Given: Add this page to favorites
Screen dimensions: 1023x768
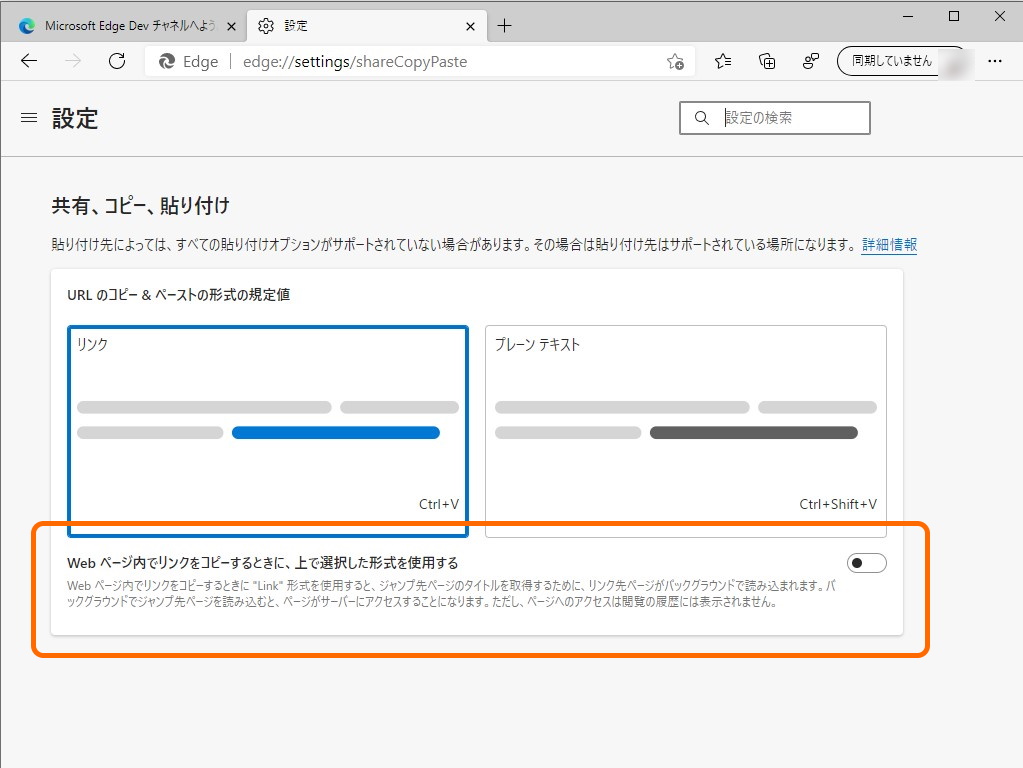Looking at the screenshot, I should 676,61.
